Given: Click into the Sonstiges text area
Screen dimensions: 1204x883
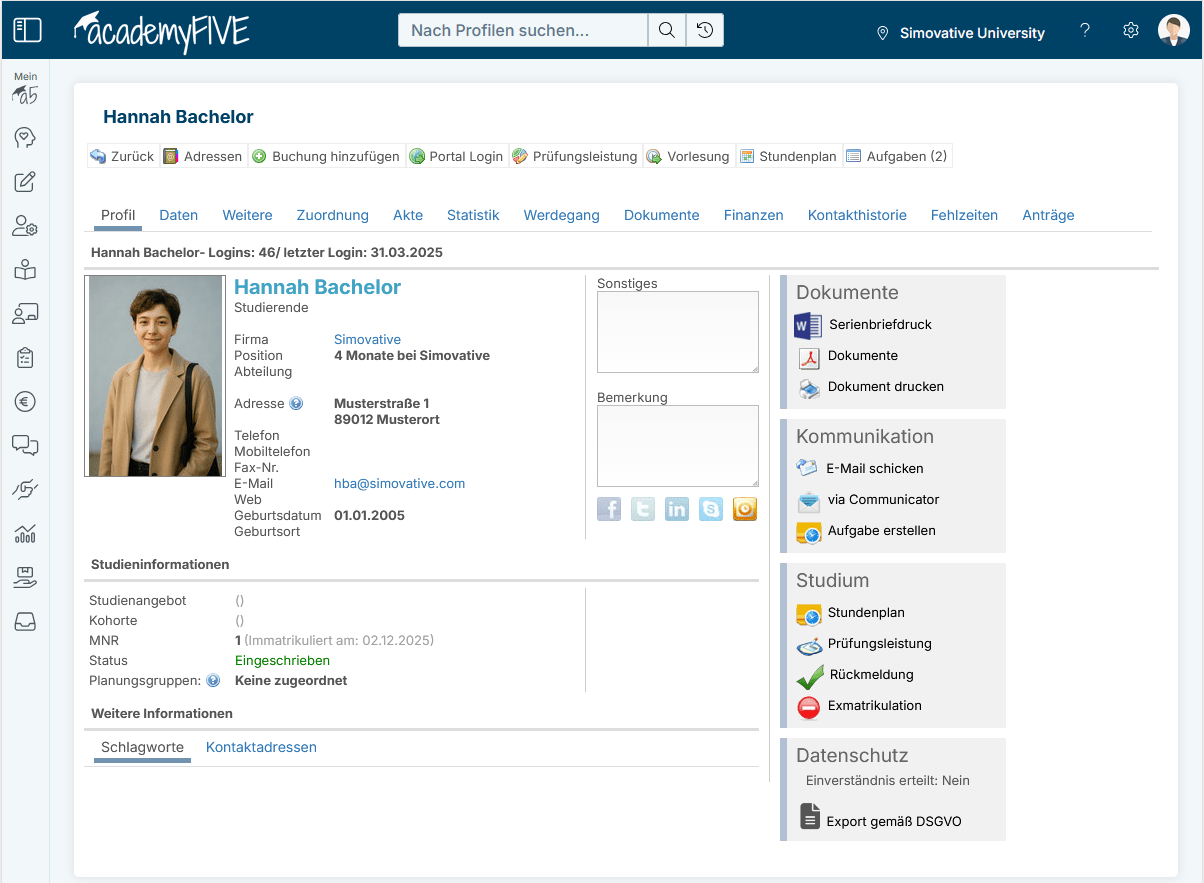Looking at the screenshot, I should click(x=677, y=332).
